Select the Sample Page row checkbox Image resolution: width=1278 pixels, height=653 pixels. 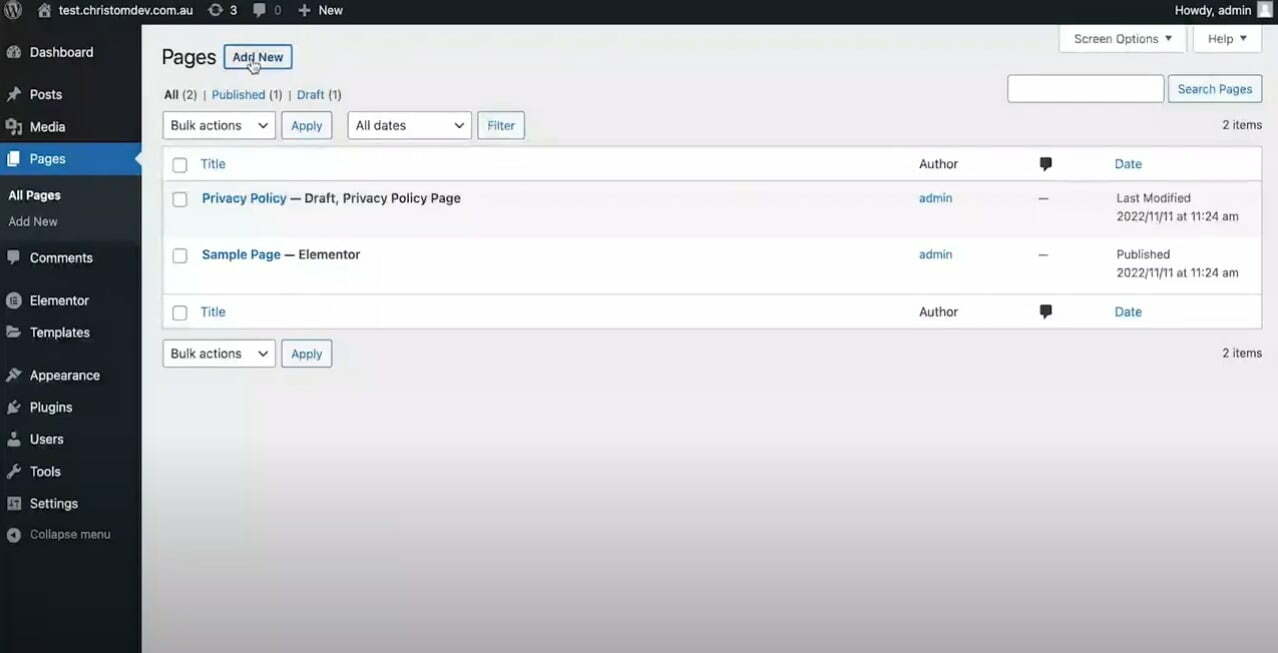(180, 255)
